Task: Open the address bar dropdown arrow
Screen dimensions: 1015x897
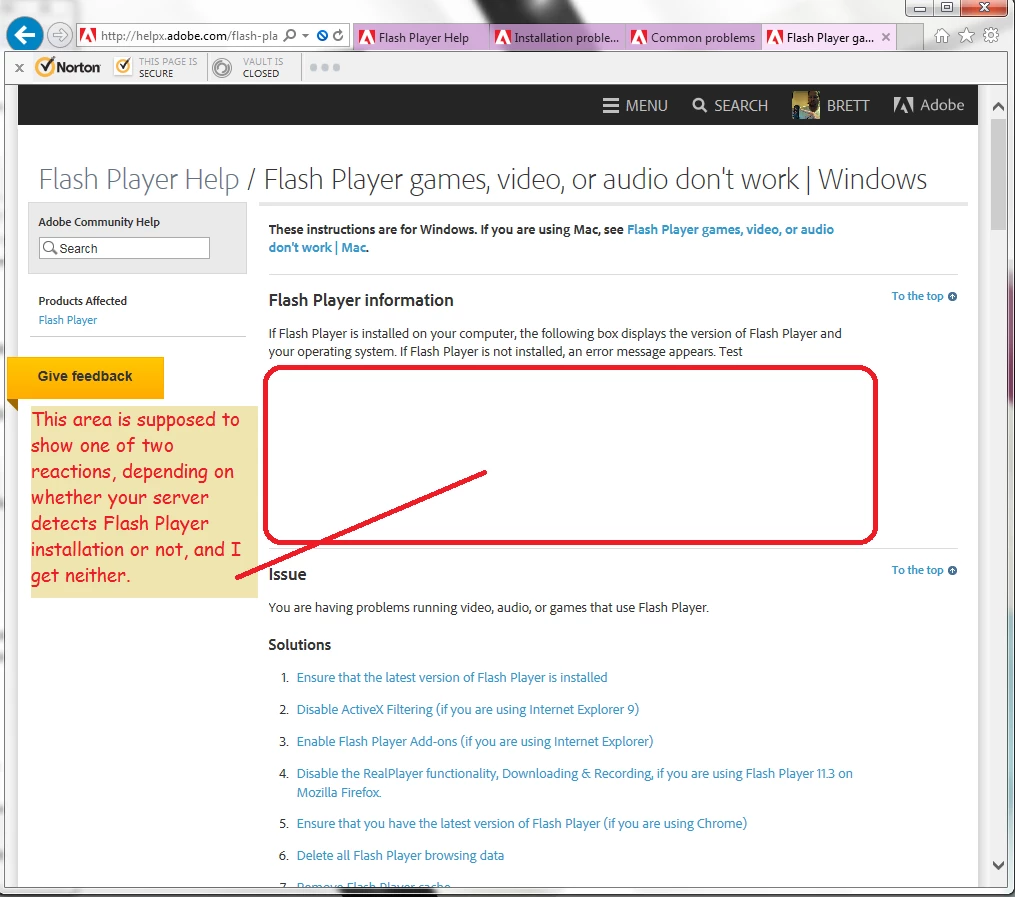Action: 306,36
